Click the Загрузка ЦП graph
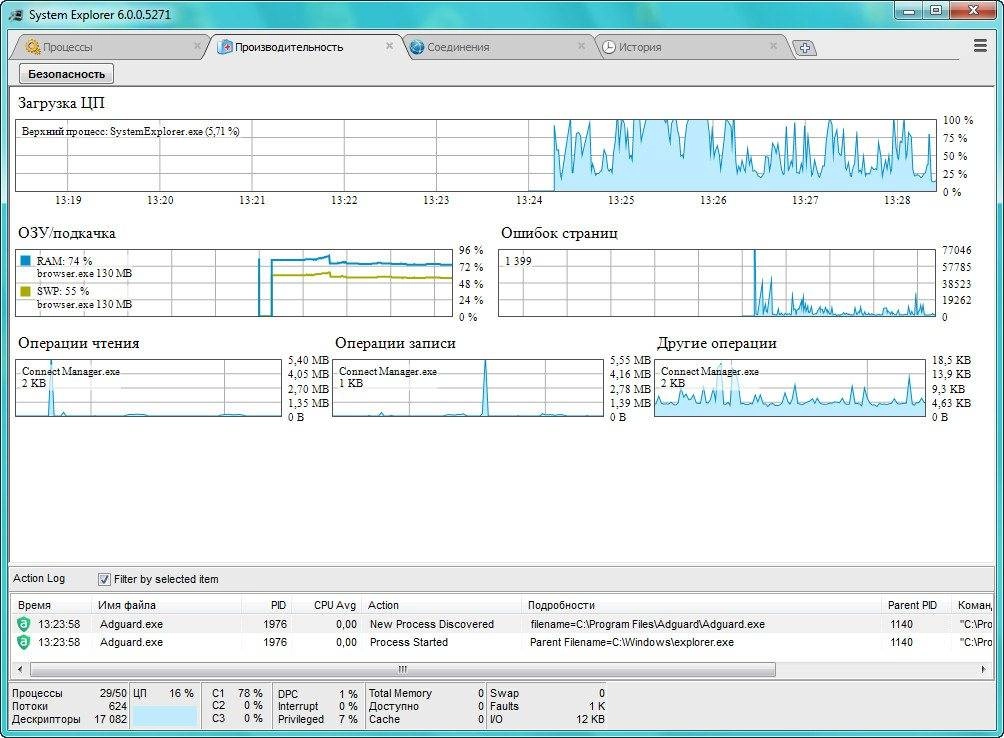 [476, 156]
